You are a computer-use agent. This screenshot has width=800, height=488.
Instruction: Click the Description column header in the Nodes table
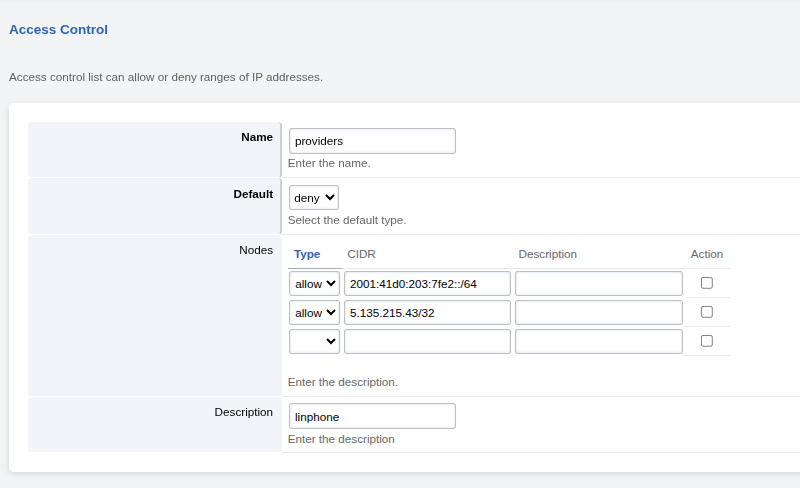click(x=547, y=254)
